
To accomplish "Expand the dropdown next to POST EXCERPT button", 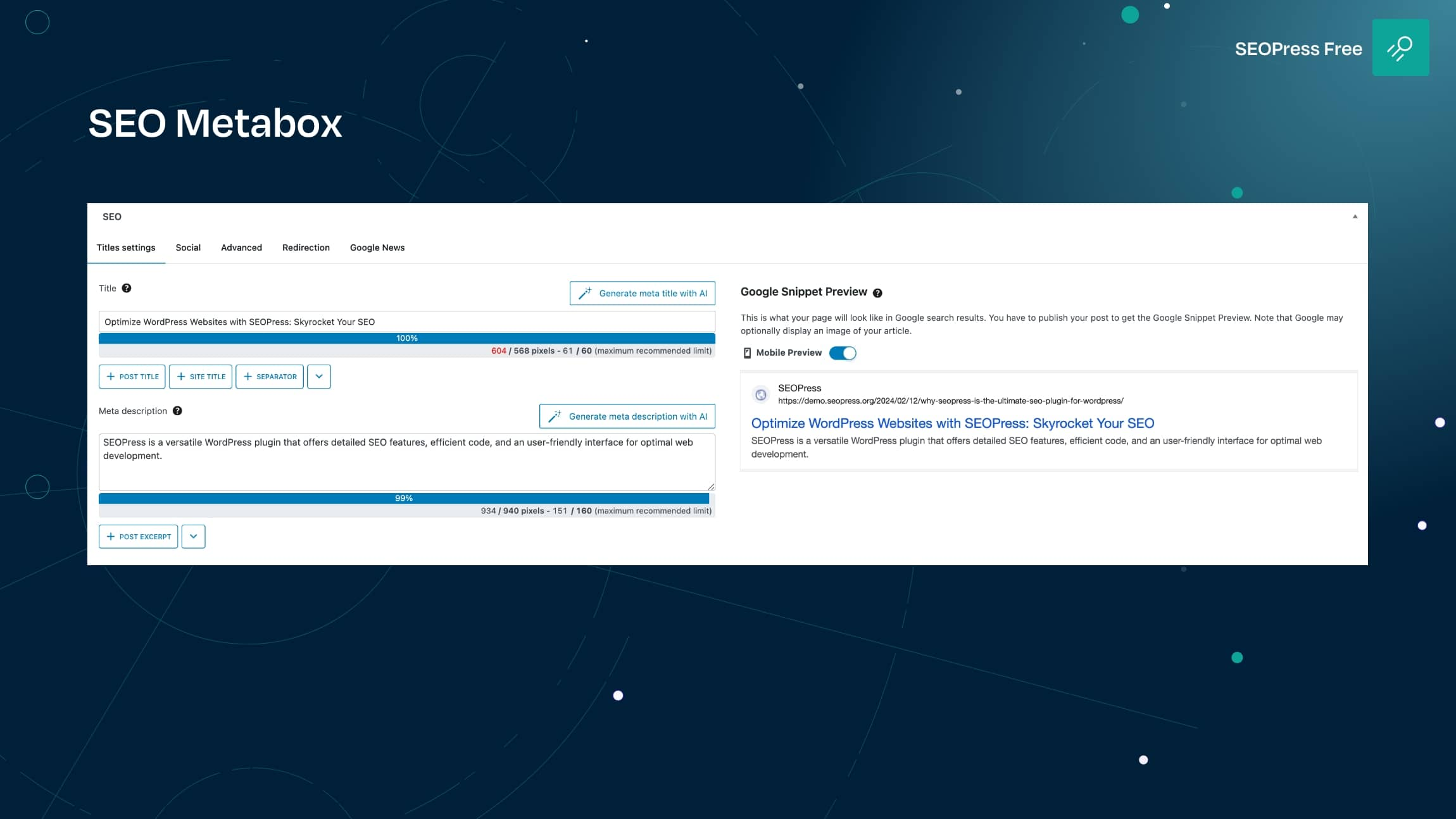I will tap(194, 536).
